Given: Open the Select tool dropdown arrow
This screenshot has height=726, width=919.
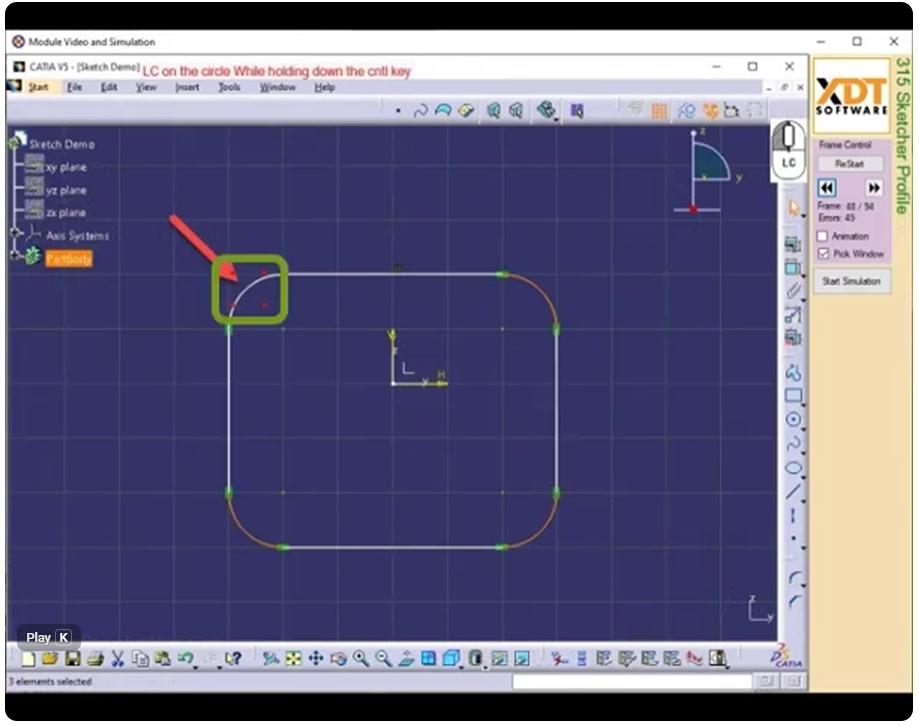Looking at the screenshot, I should pos(804,217).
